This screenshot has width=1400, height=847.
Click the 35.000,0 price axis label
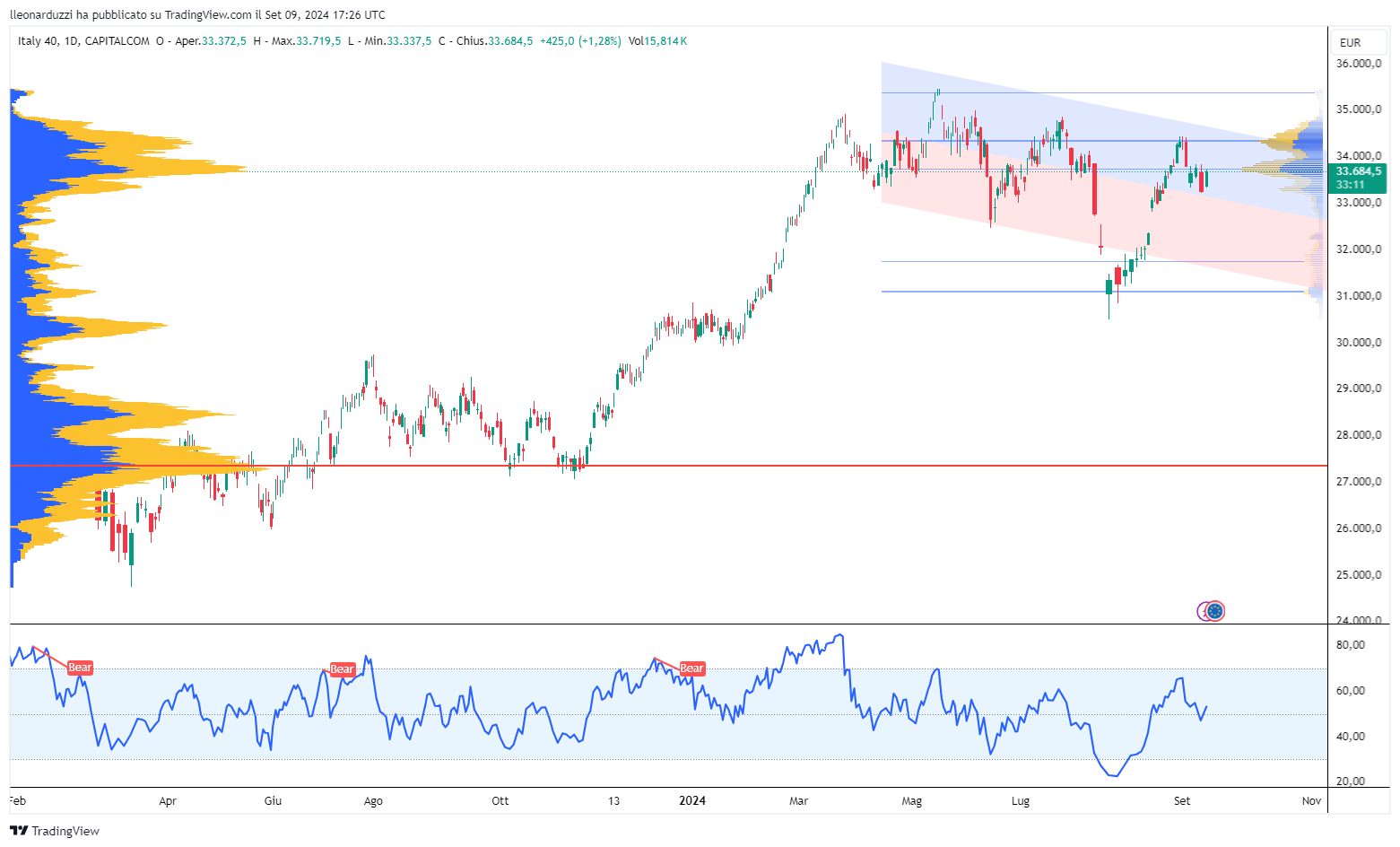click(1358, 109)
